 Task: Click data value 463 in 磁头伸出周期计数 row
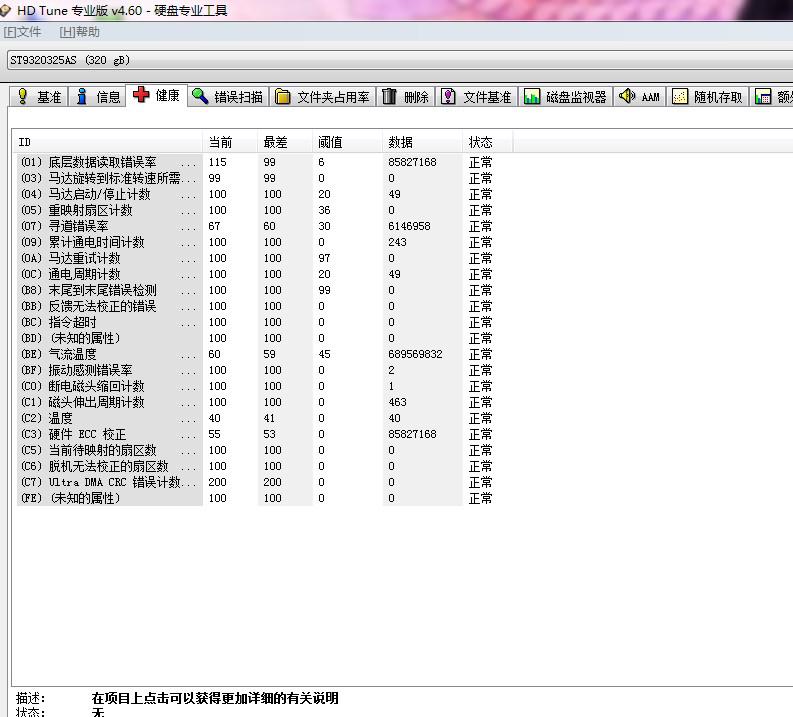pyautogui.click(x=398, y=402)
